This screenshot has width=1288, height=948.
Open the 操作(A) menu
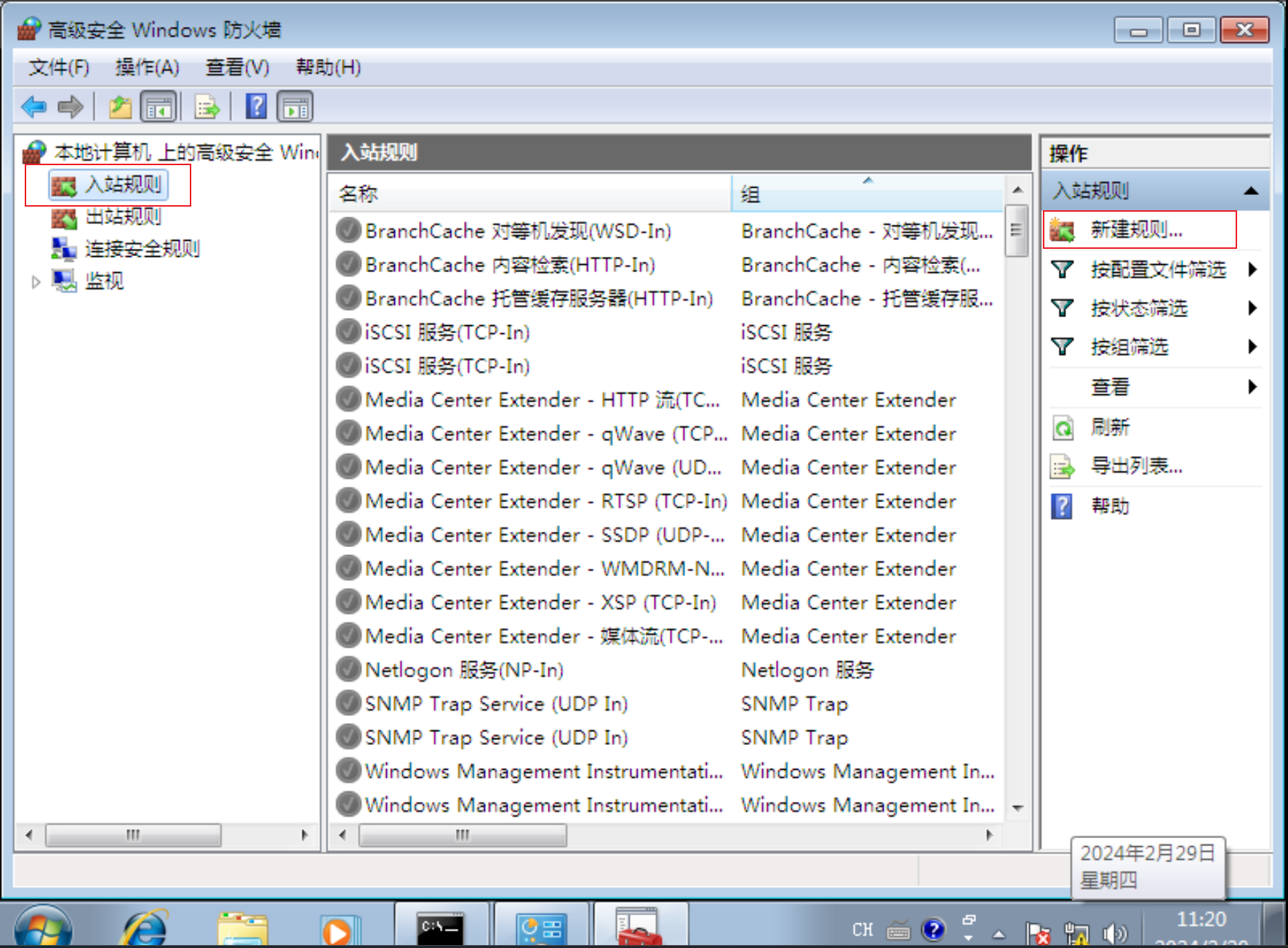point(147,67)
